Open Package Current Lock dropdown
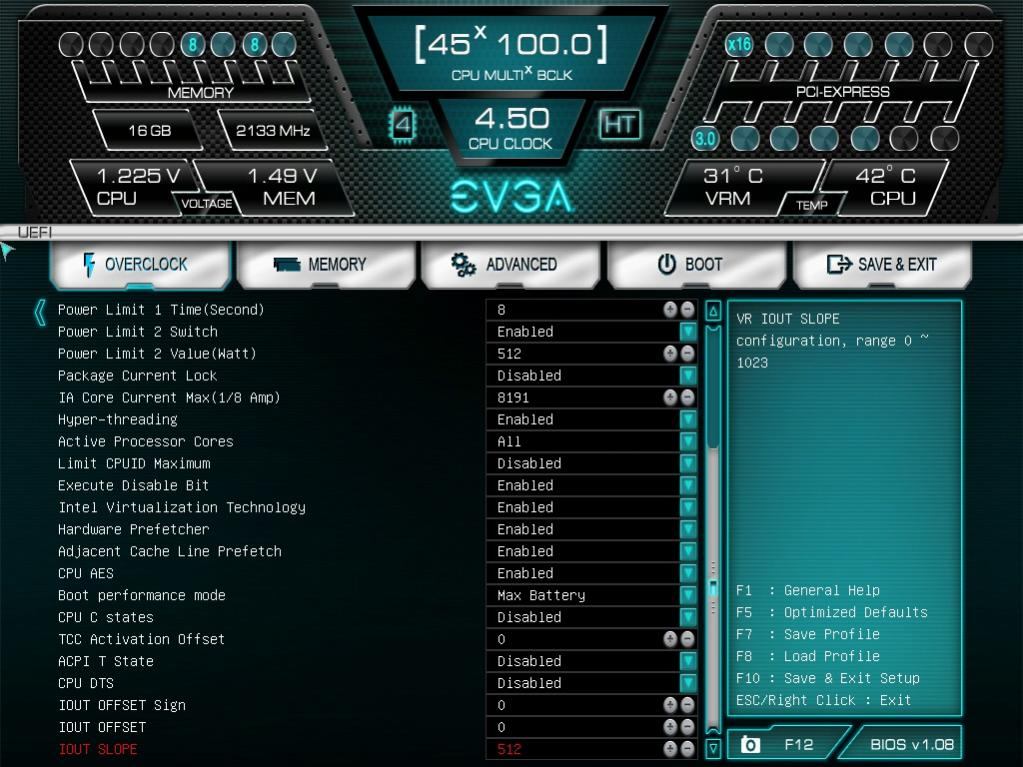 [688, 376]
